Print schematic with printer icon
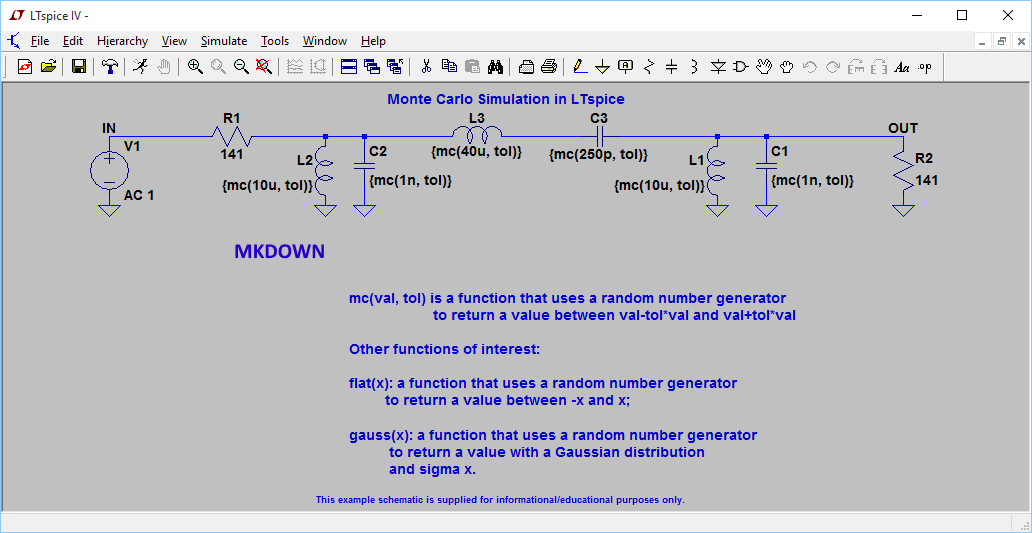 (549, 66)
